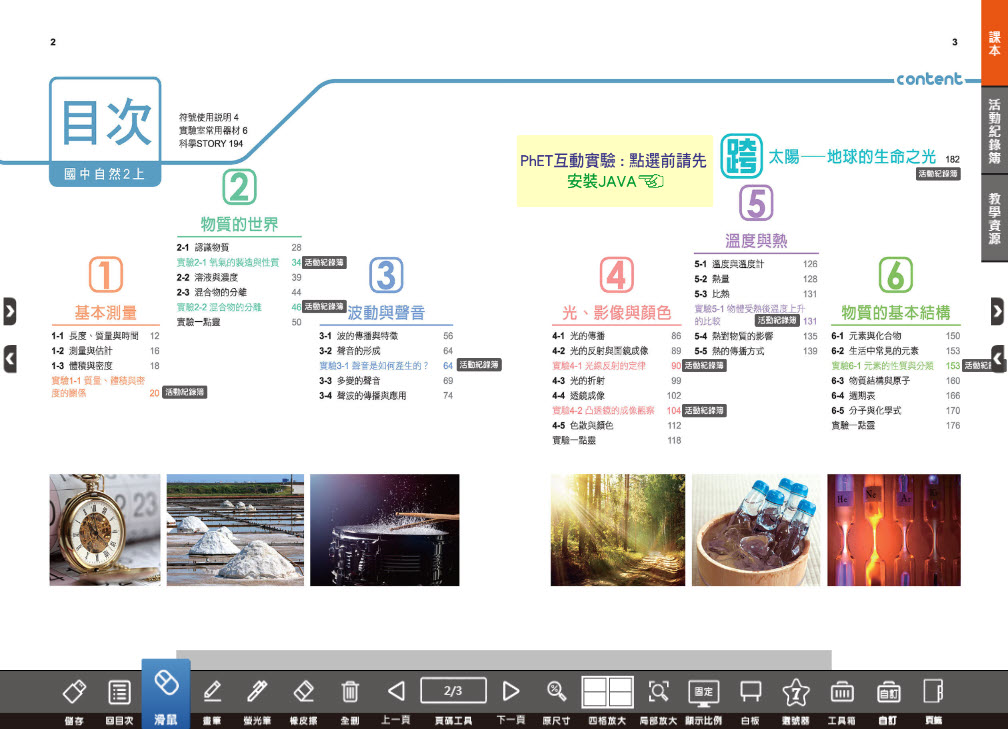This screenshot has height=729, width=1008.
Task: Expand left side panel with right-pointing arrow
Action: tap(9, 312)
